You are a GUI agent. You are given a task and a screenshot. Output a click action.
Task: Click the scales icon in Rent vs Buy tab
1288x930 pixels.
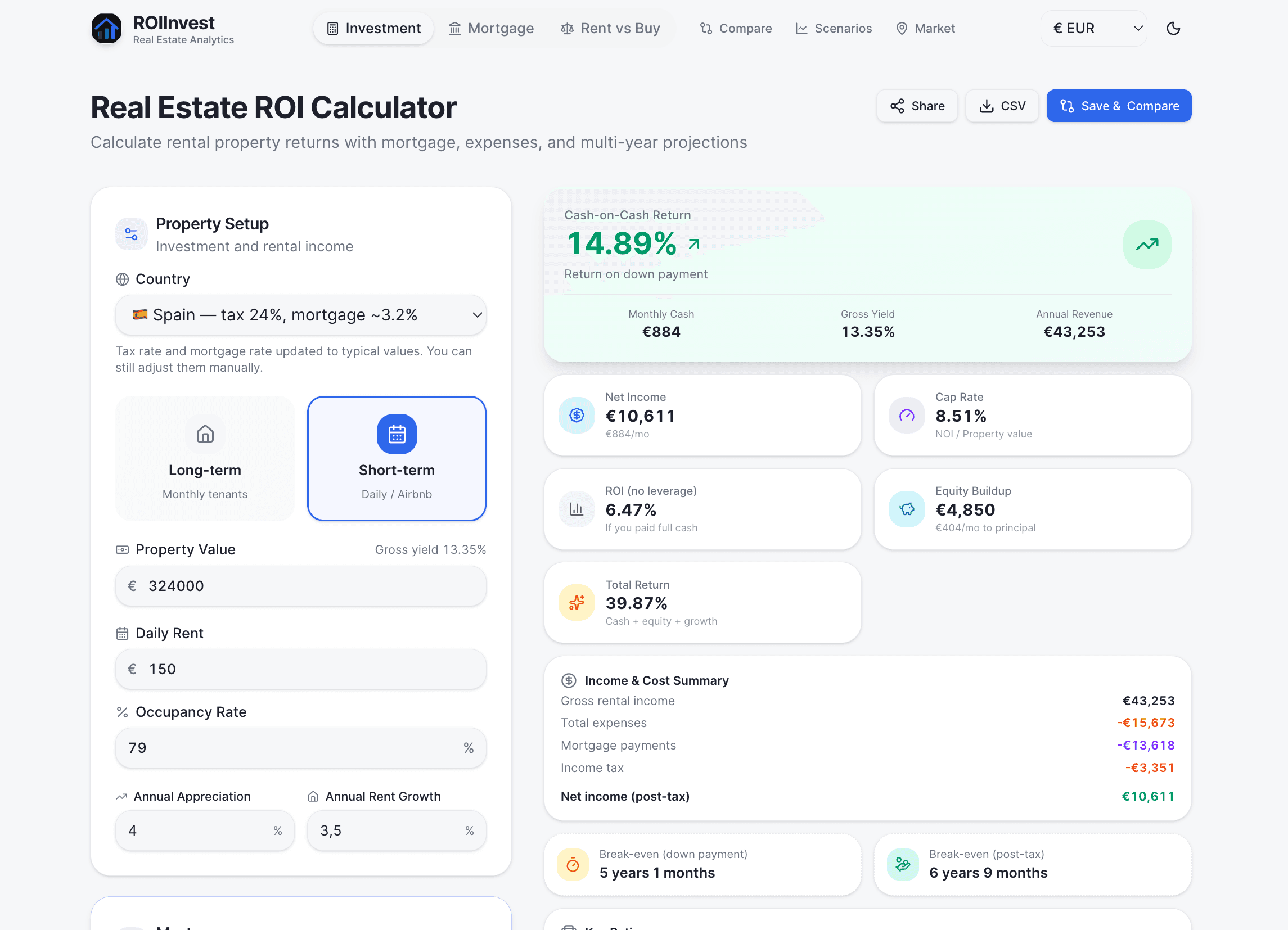tap(567, 28)
